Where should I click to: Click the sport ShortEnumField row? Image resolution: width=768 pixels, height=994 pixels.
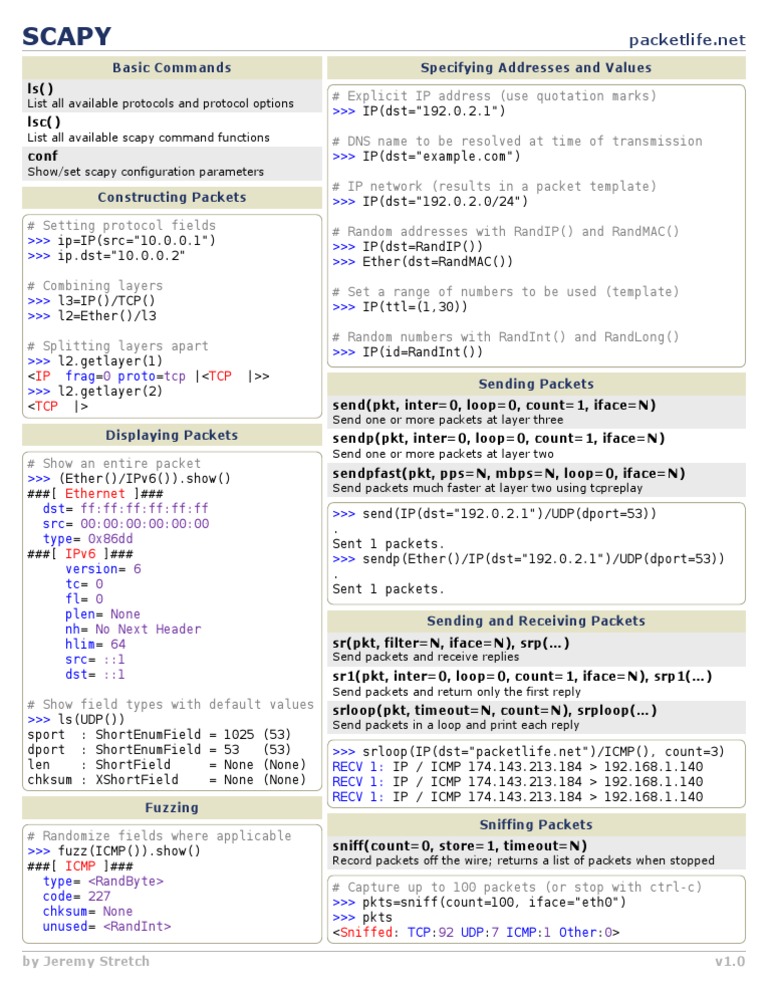point(159,735)
